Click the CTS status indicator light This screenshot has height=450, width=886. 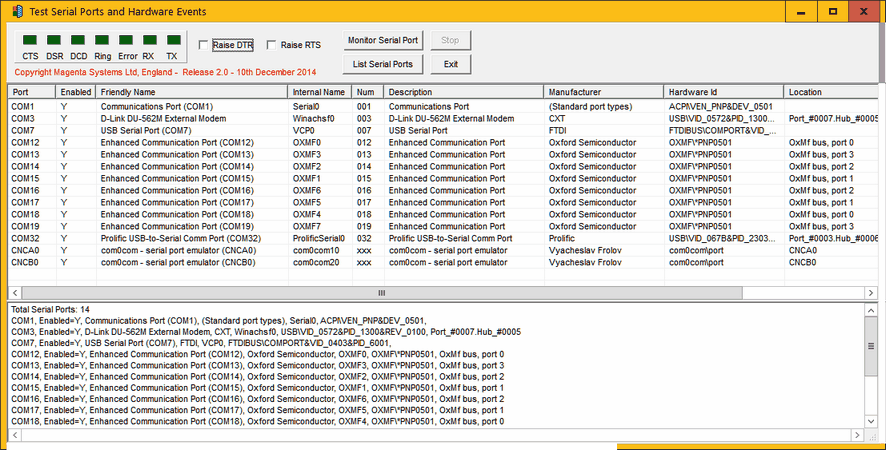(x=31, y=41)
